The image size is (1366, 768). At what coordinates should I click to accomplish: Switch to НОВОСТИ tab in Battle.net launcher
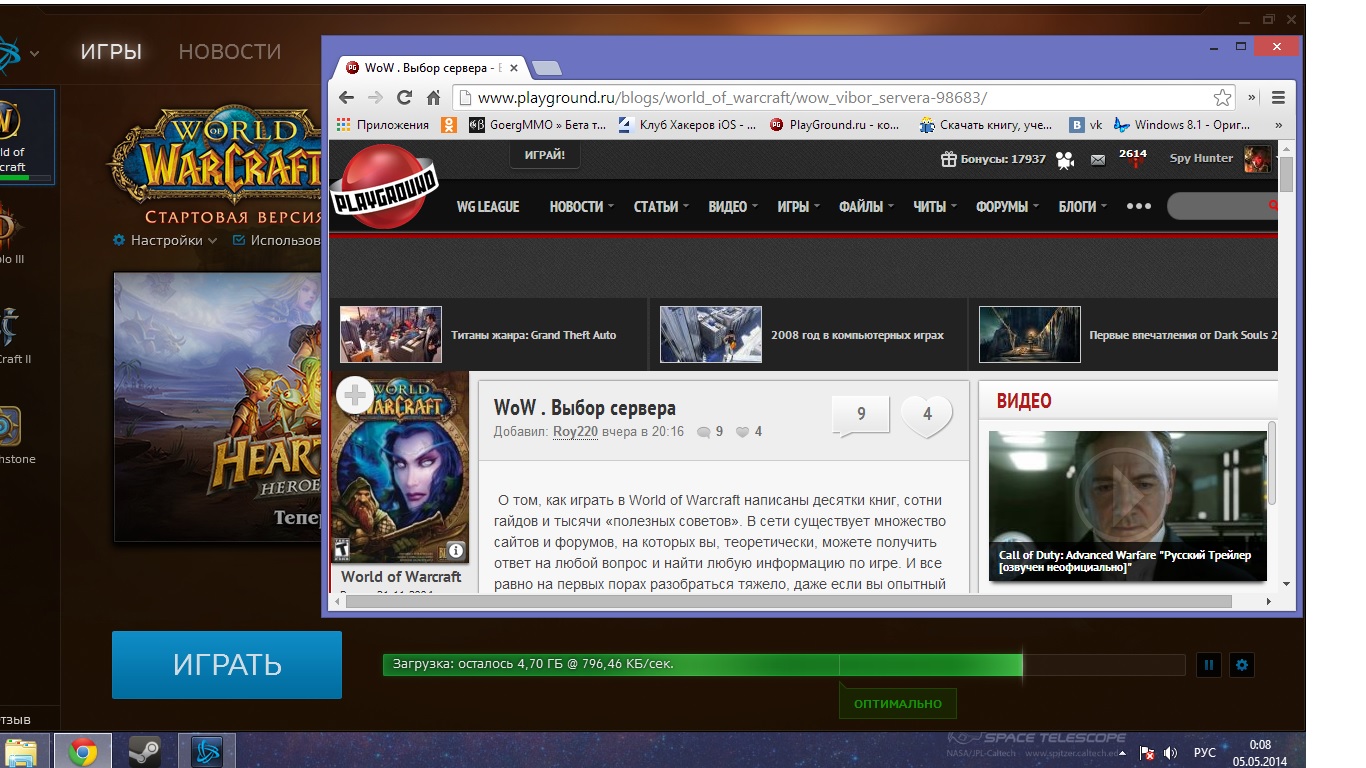(230, 52)
